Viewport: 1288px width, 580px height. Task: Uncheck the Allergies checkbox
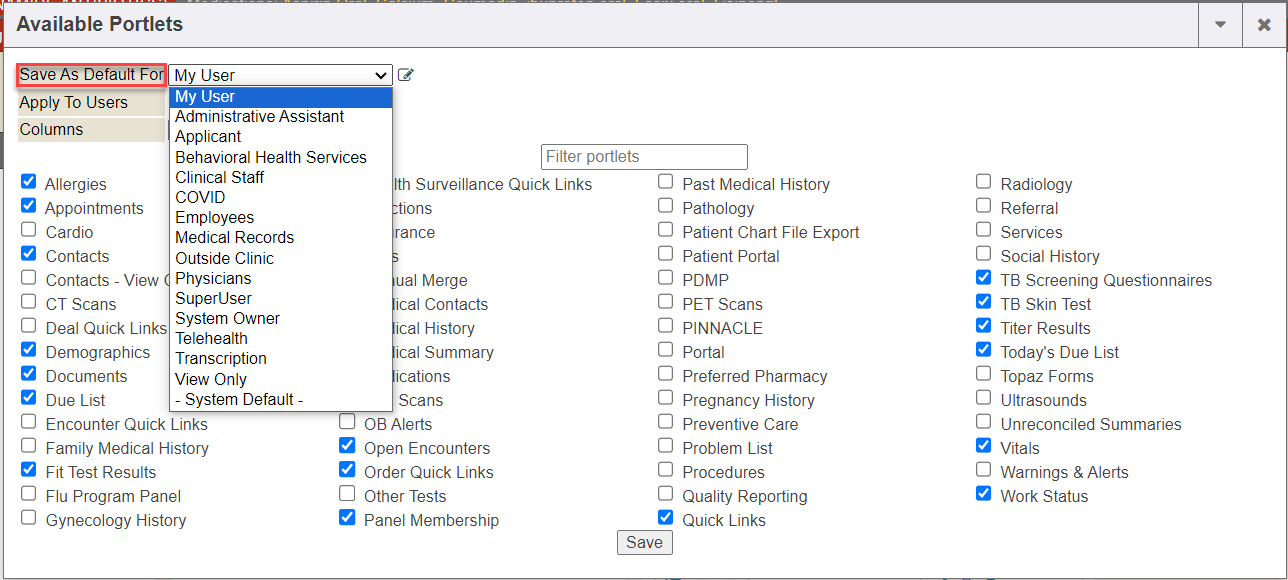click(x=28, y=183)
